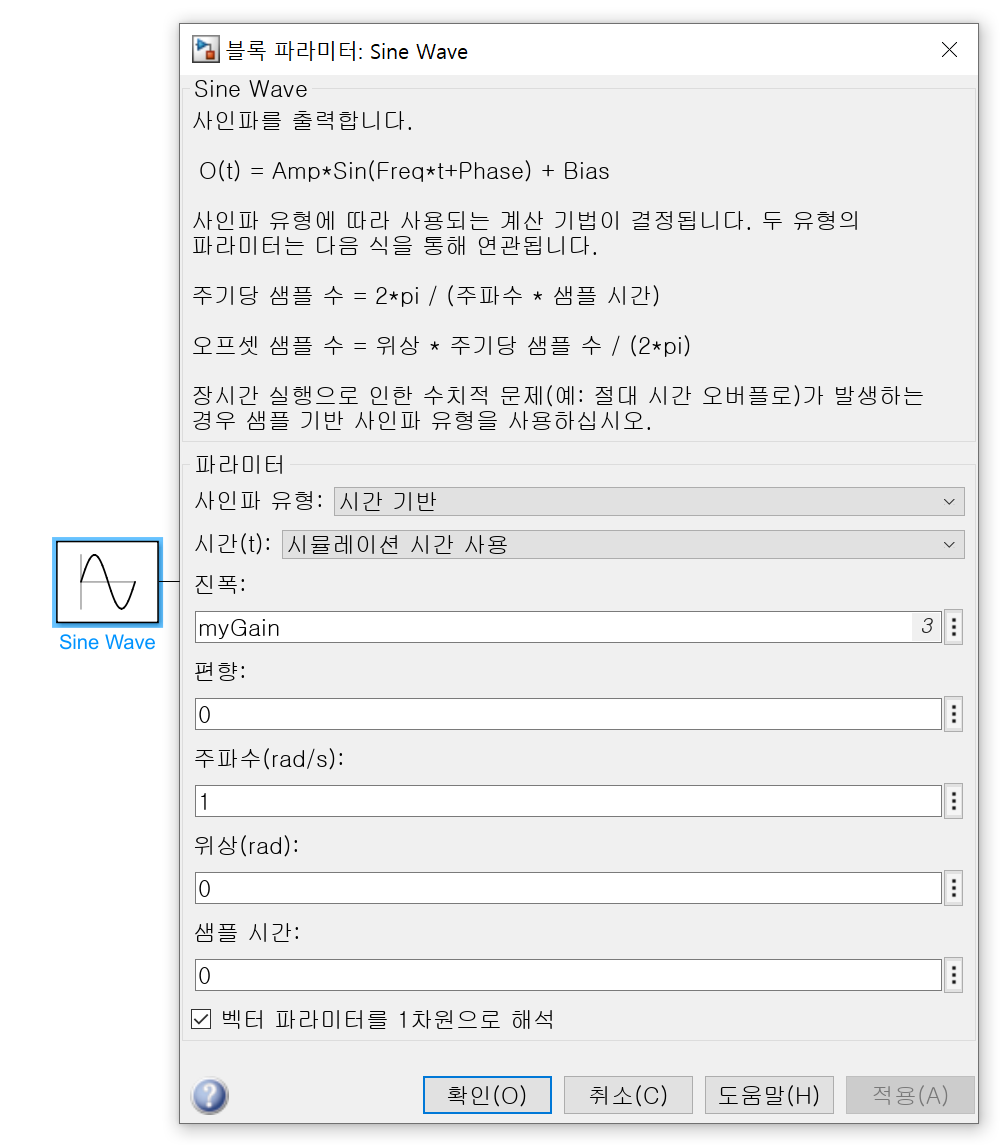The image size is (1007, 1145).
Task: Click the Sine Wave label under the block
Action: tap(106, 642)
